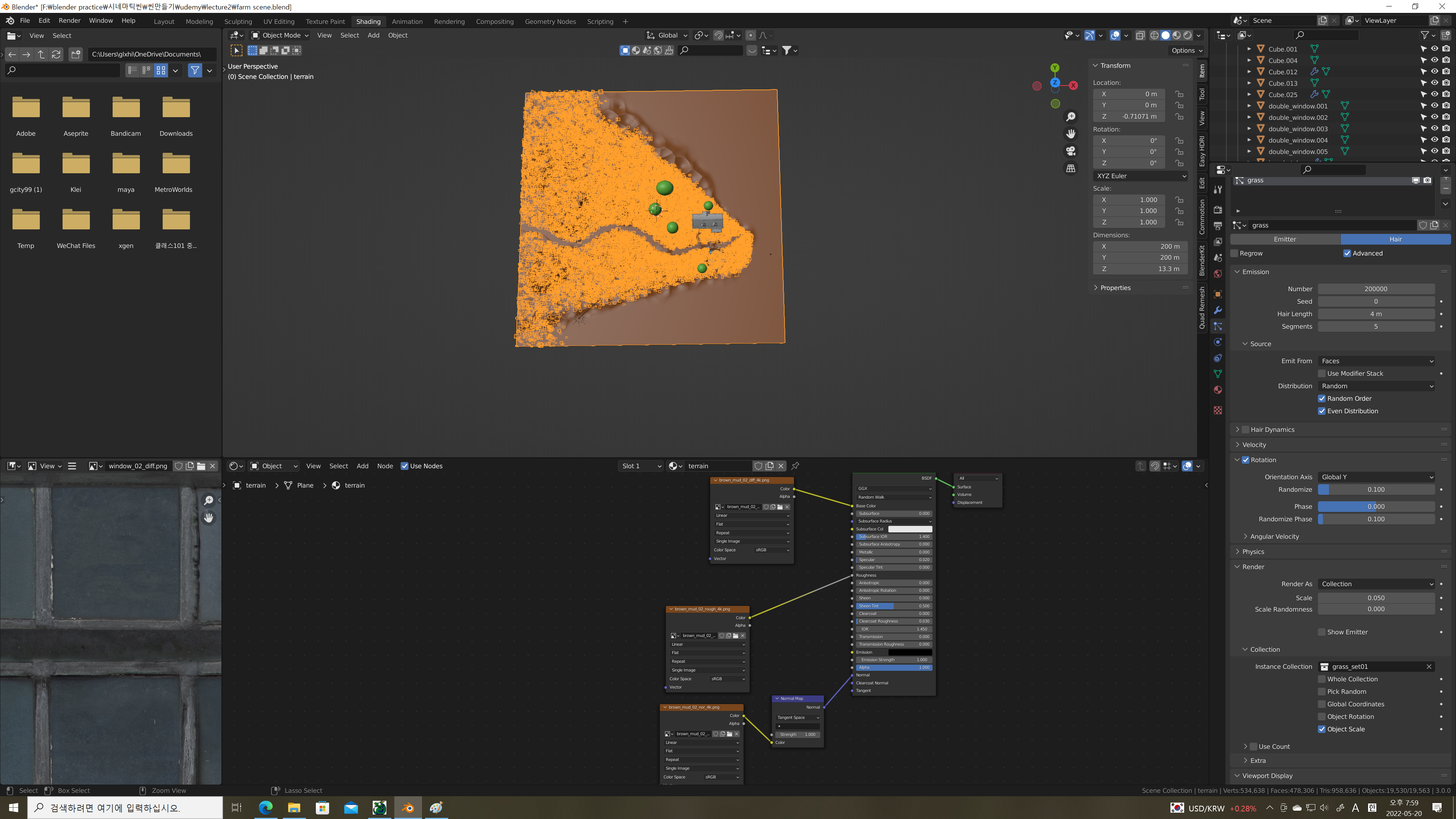Click the camera view icon in viewport
Screen dimensions: 1456x819
pyautogui.click(x=1070, y=151)
